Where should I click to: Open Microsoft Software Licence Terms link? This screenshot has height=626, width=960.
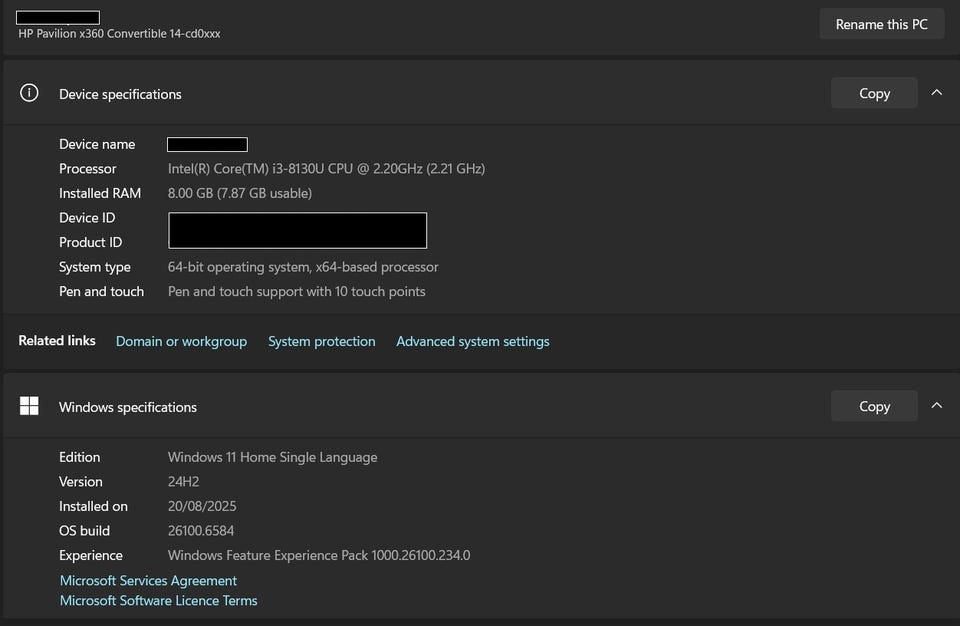pos(158,600)
